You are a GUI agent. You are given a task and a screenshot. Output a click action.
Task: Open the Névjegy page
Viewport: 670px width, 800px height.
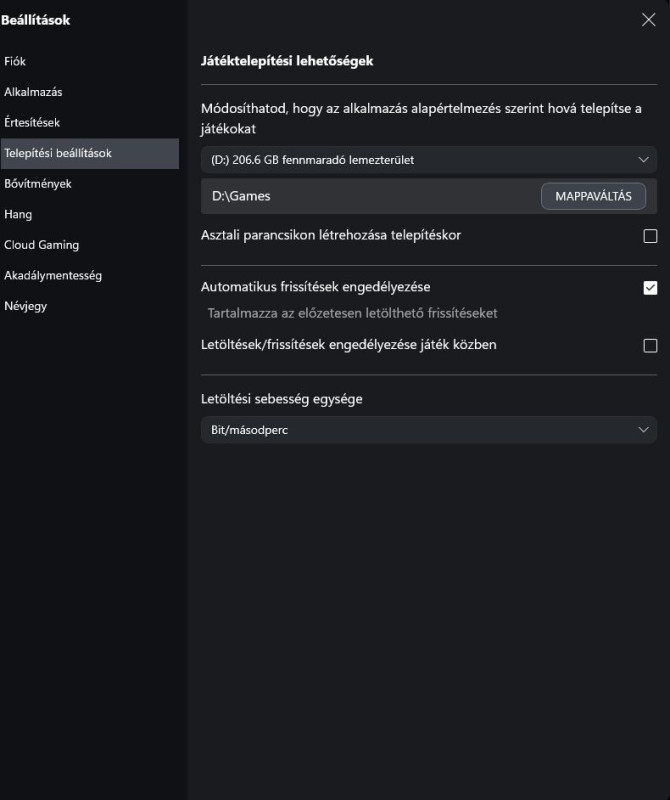coord(26,306)
